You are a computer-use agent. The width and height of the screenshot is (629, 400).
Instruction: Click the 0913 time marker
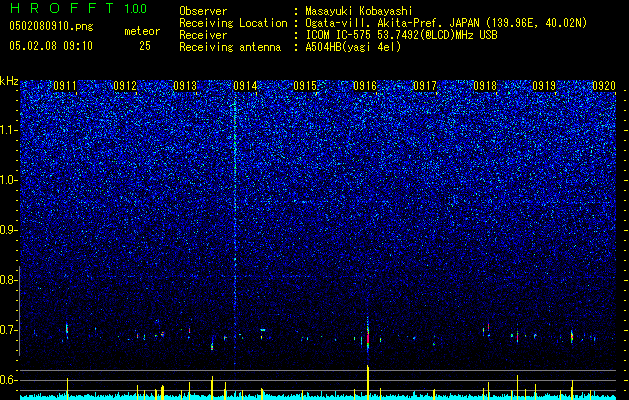coord(185,86)
